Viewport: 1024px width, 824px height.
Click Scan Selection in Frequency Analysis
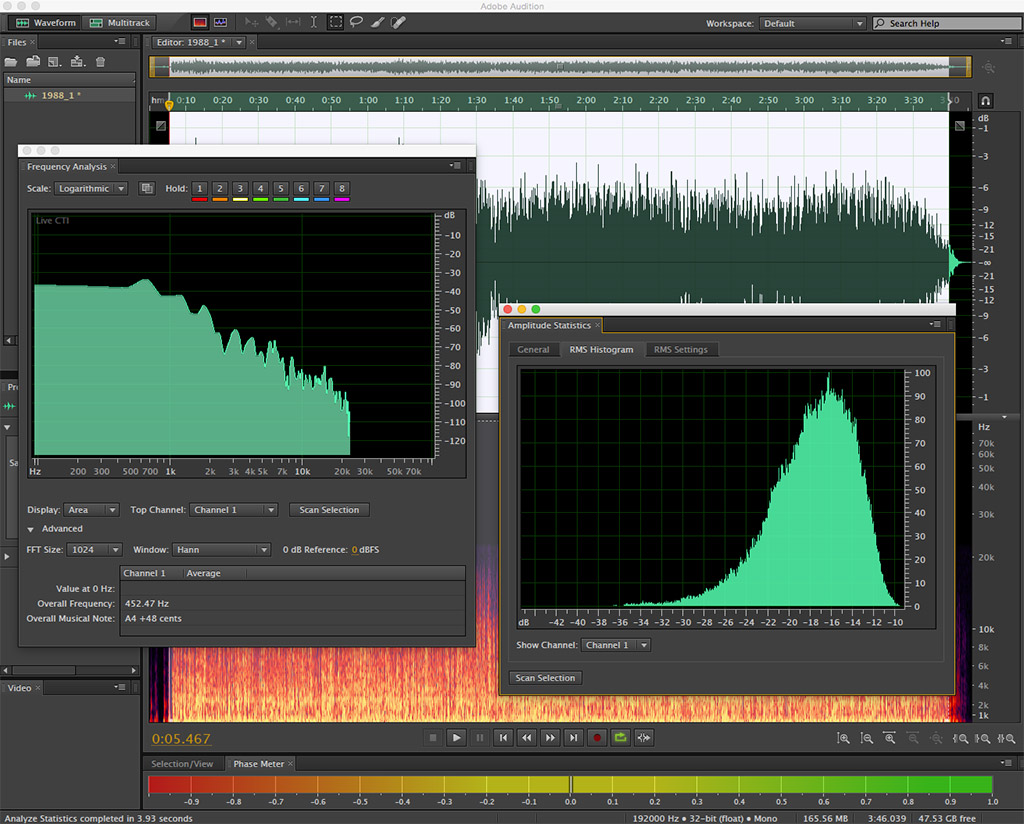(x=329, y=510)
